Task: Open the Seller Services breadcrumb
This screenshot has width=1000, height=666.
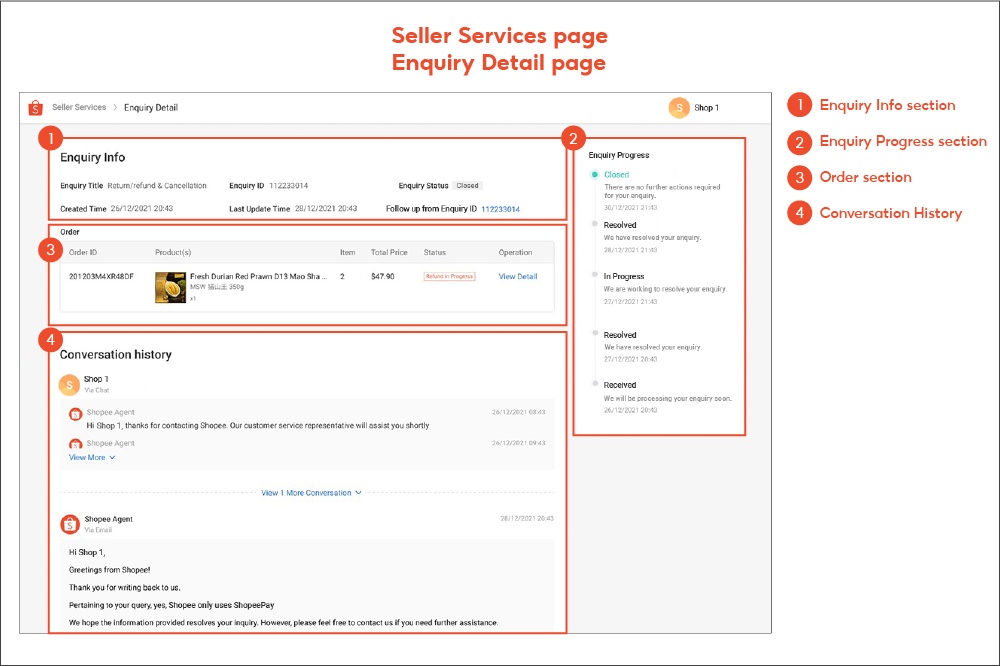Action: point(79,107)
